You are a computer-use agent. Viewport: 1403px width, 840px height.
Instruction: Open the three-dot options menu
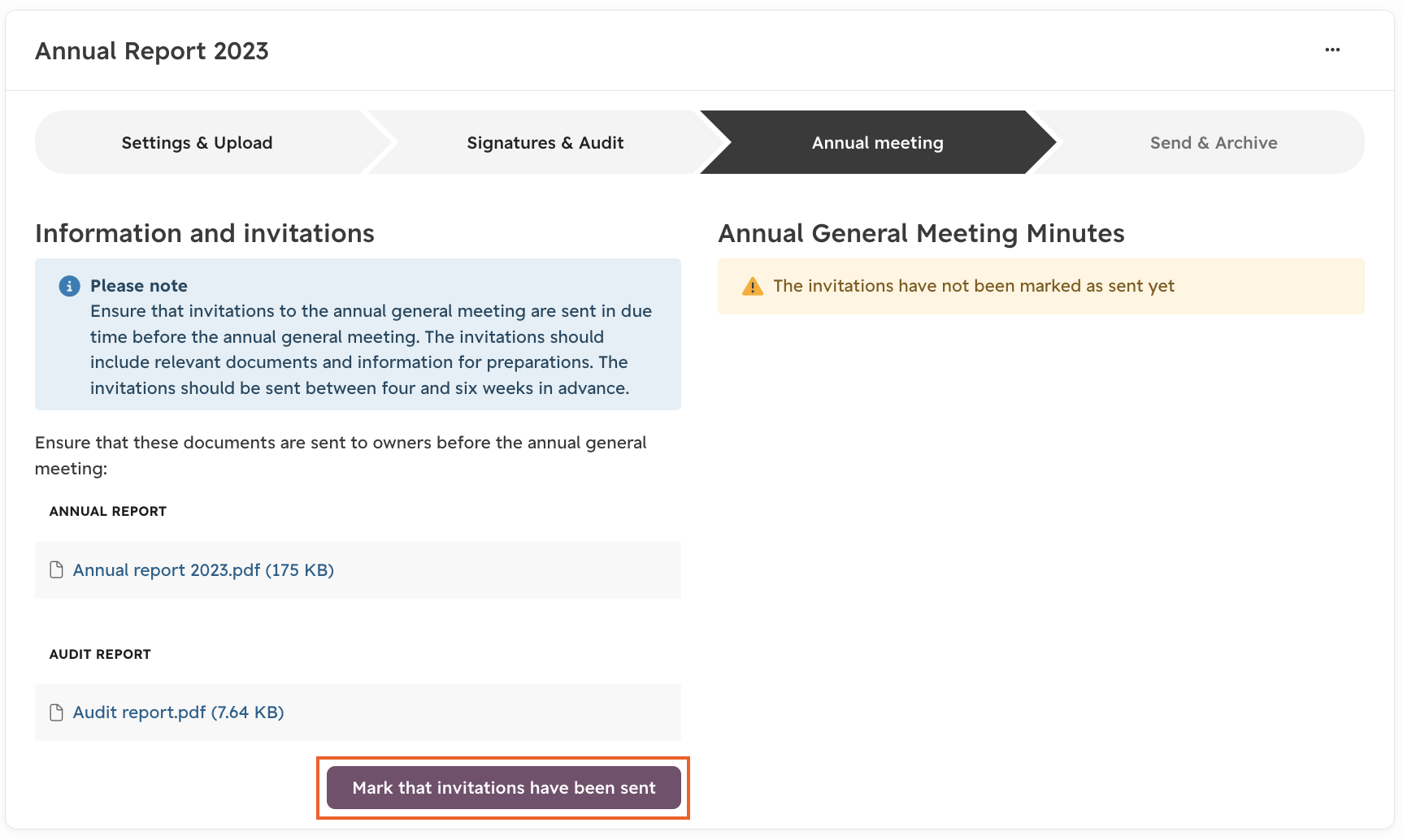point(1332,50)
